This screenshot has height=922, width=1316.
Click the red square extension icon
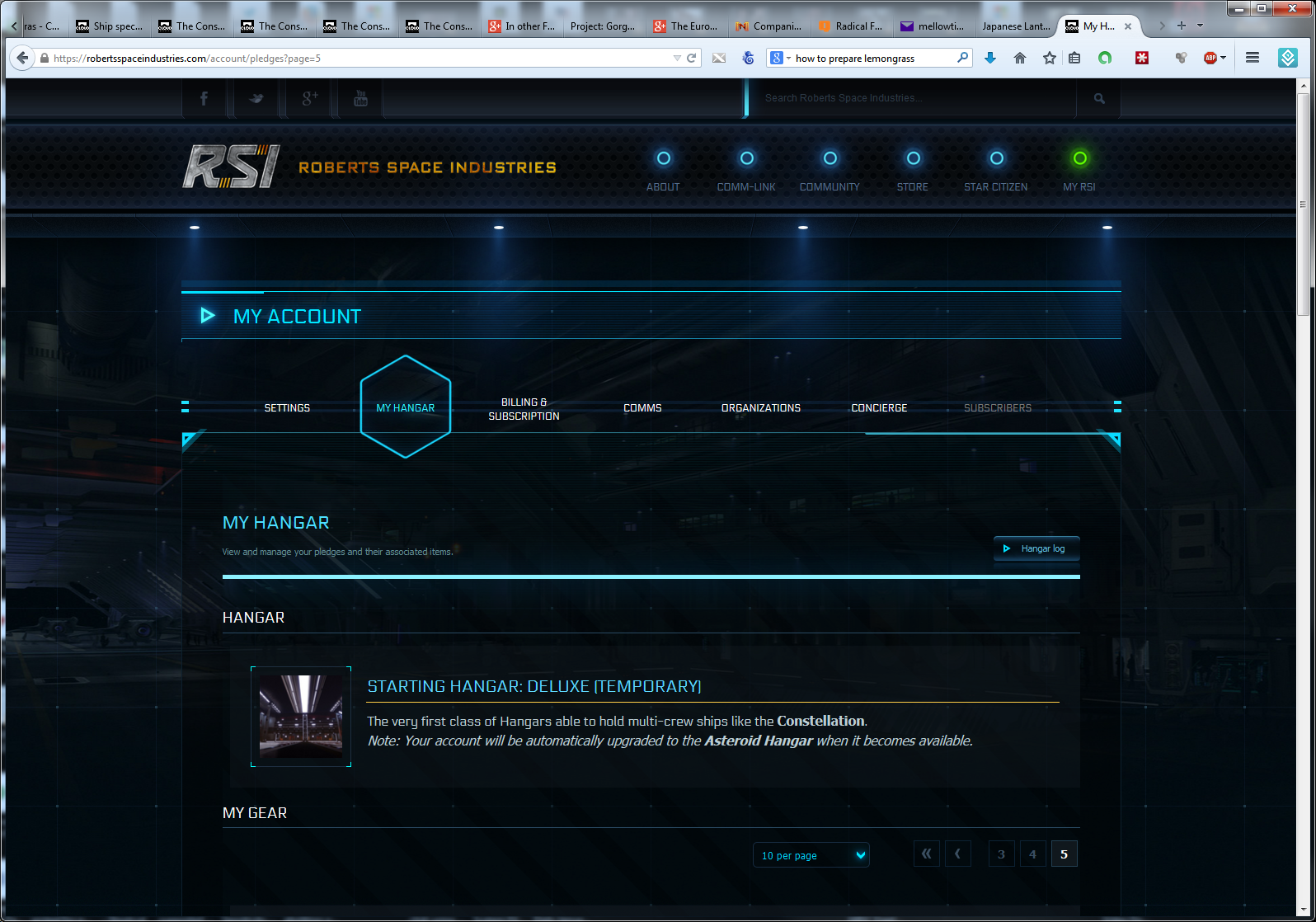[1142, 58]
